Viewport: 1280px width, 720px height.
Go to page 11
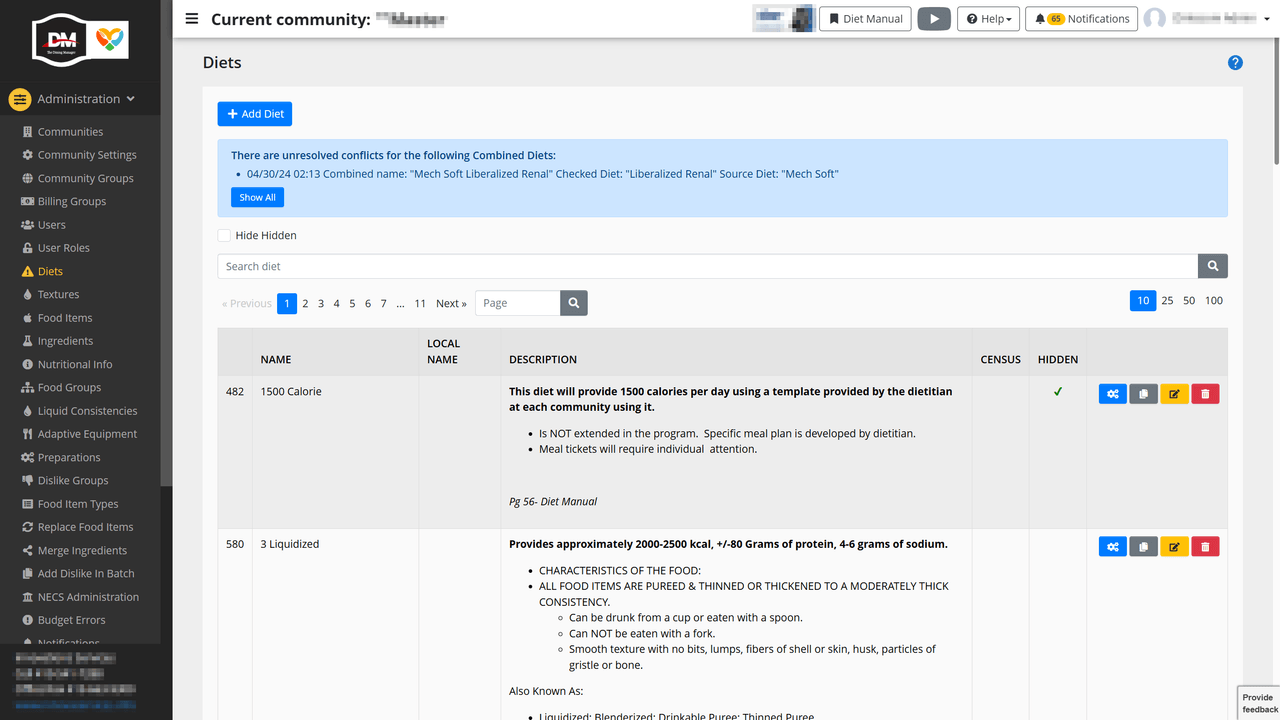click(420, 304)
